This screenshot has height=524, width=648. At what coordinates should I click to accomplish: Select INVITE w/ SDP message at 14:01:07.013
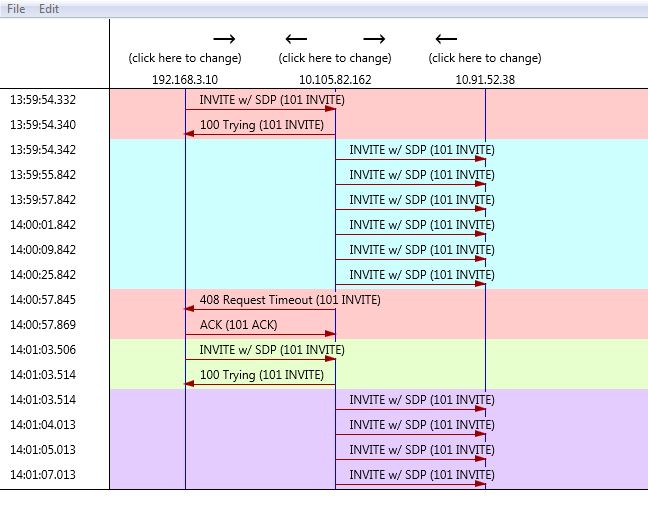pyautogui.click(x=422, y=475)
